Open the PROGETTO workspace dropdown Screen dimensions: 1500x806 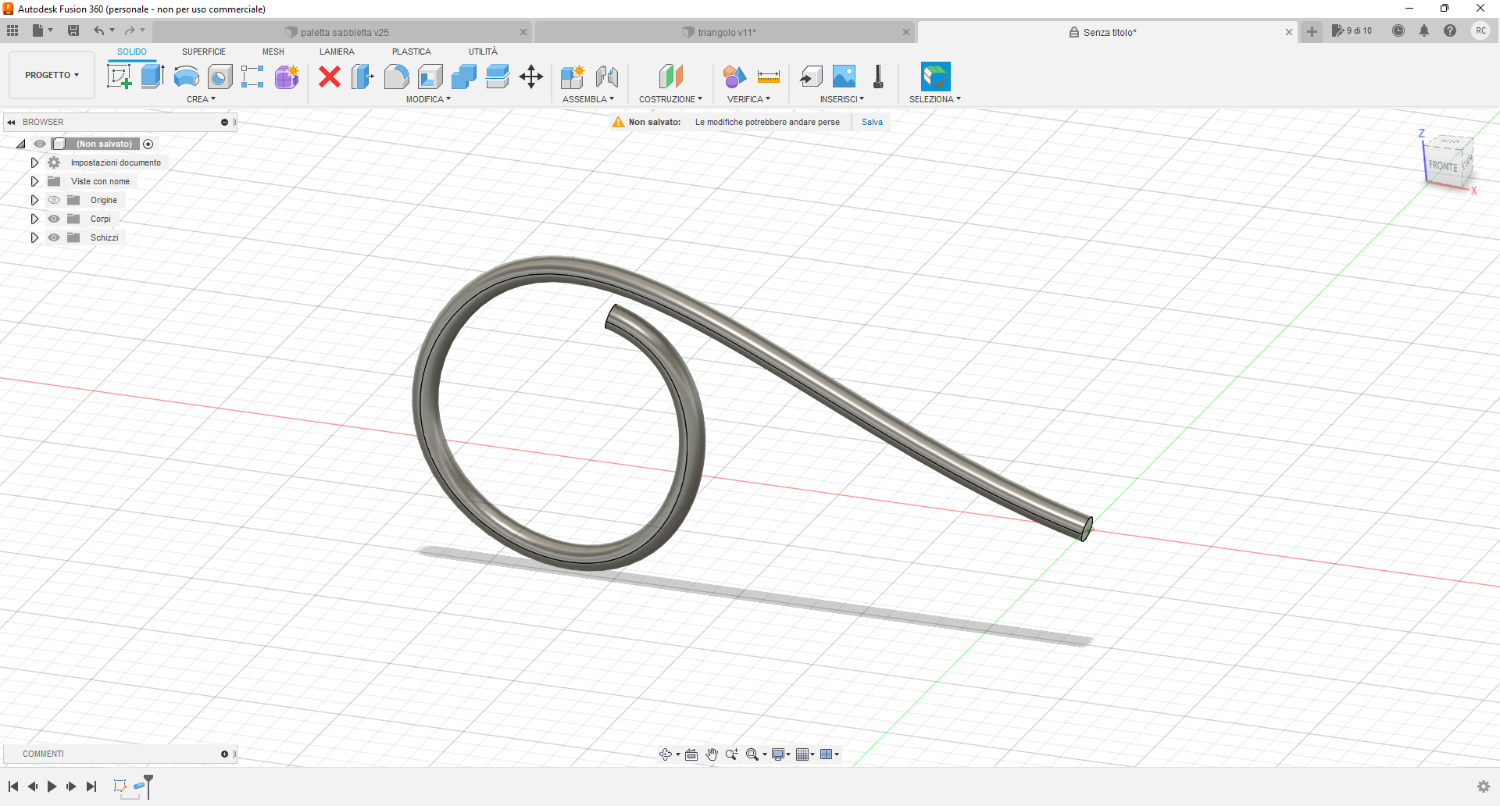(52, 75)
